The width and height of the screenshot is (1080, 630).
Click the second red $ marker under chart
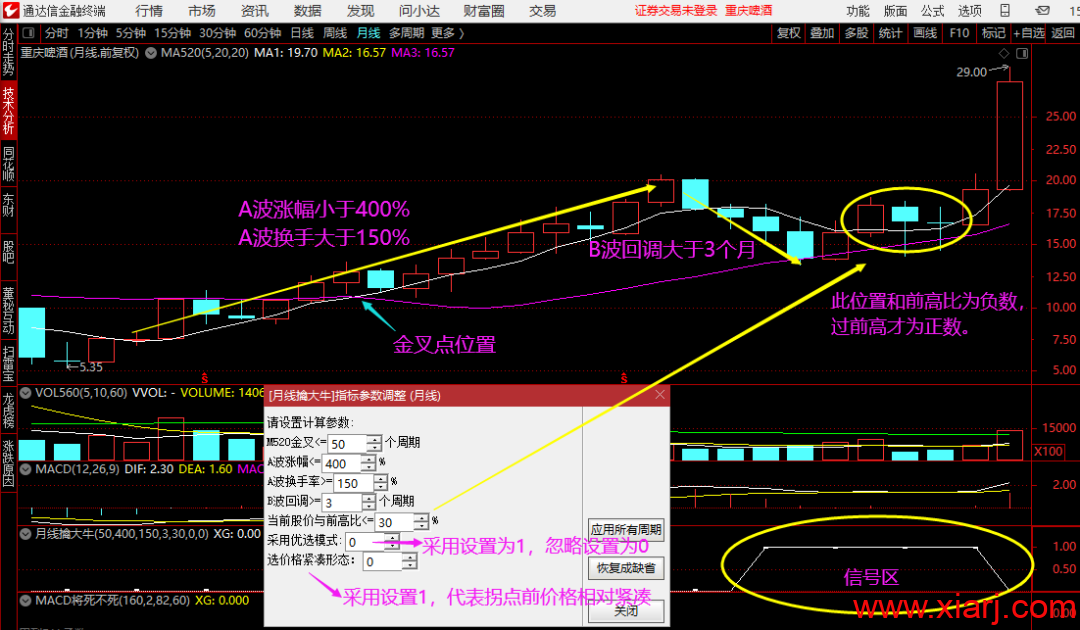pyautogui.click(x=623, y=378)
